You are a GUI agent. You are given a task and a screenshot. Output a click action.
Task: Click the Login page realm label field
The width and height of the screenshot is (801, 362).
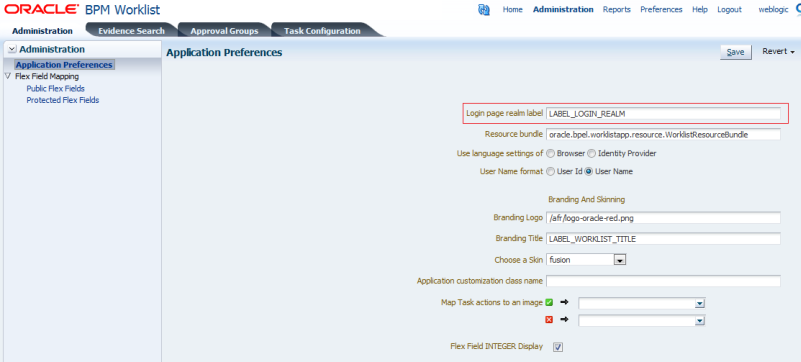pos(663,114)
